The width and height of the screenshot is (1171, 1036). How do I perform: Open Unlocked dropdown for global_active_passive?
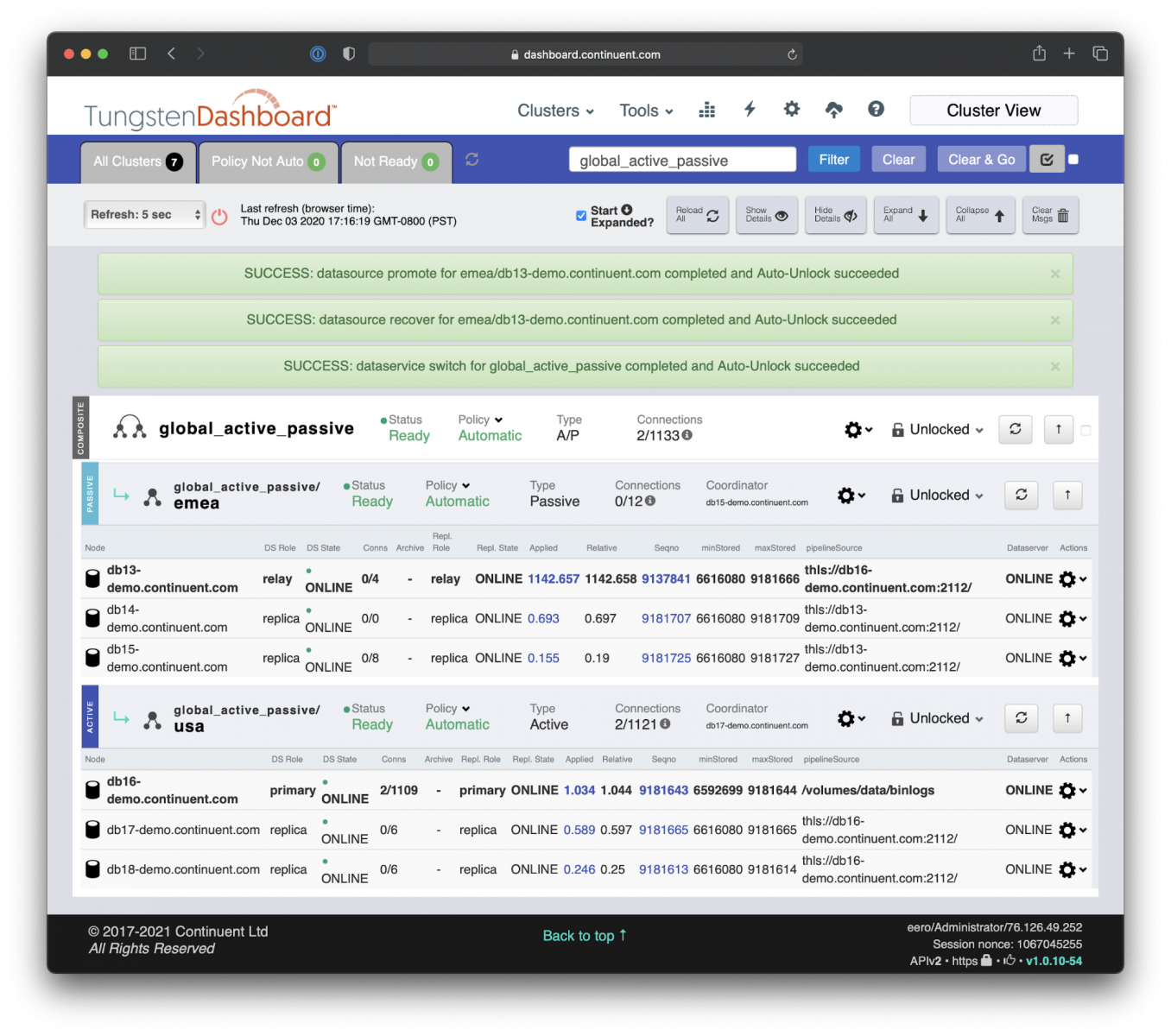[938, 429]
